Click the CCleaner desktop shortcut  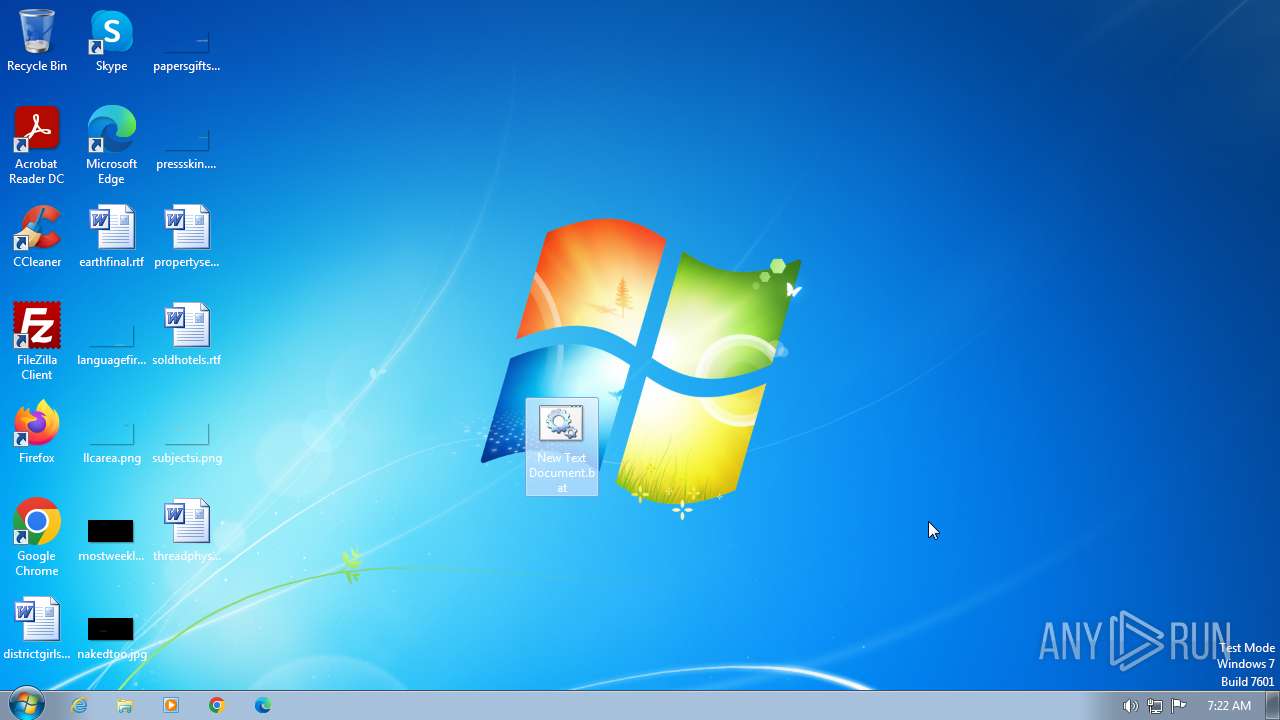point(37,238)
